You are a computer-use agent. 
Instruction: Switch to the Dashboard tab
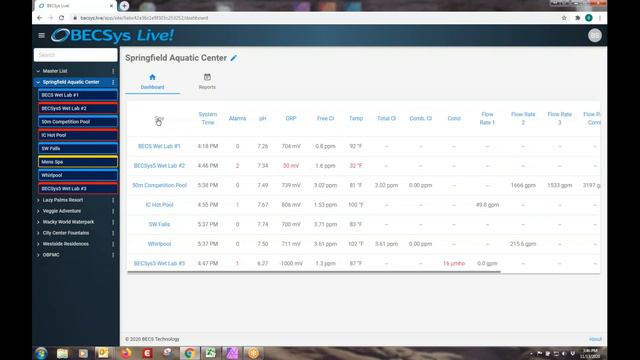pyautogui.click(x=152, y=82)
